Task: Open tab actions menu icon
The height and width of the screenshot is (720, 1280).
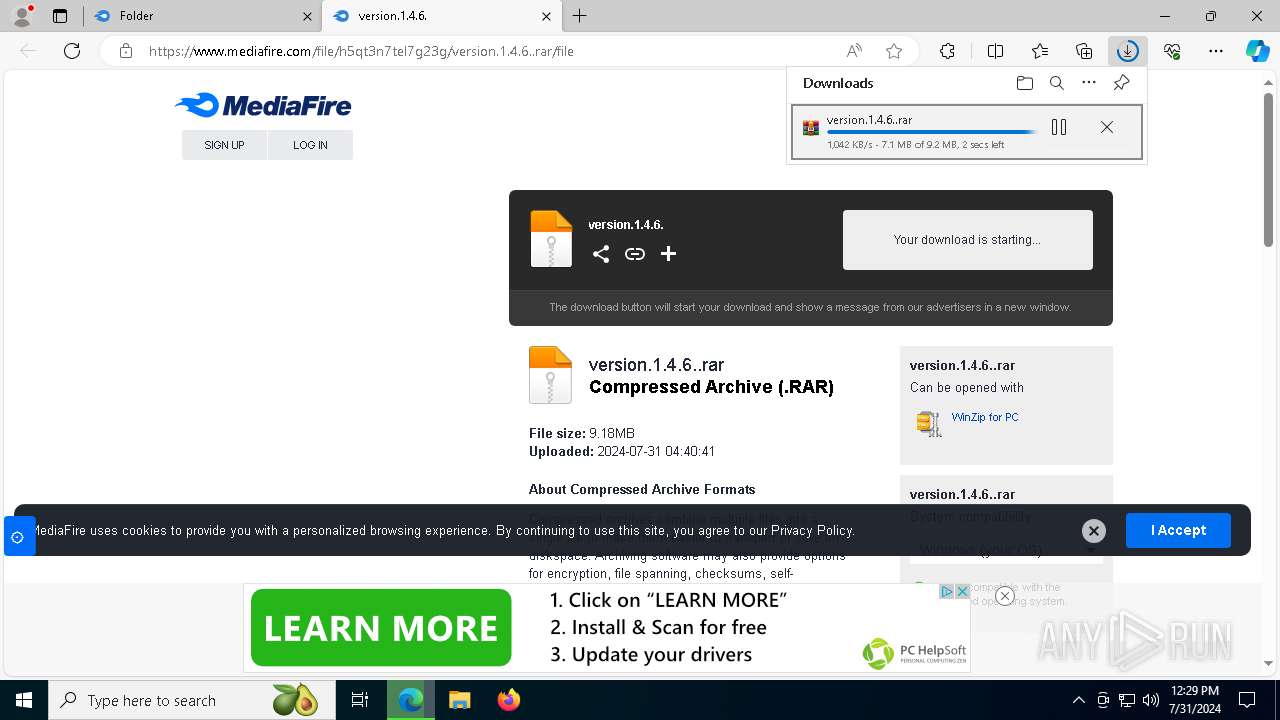Action: [x=59, y=16]
